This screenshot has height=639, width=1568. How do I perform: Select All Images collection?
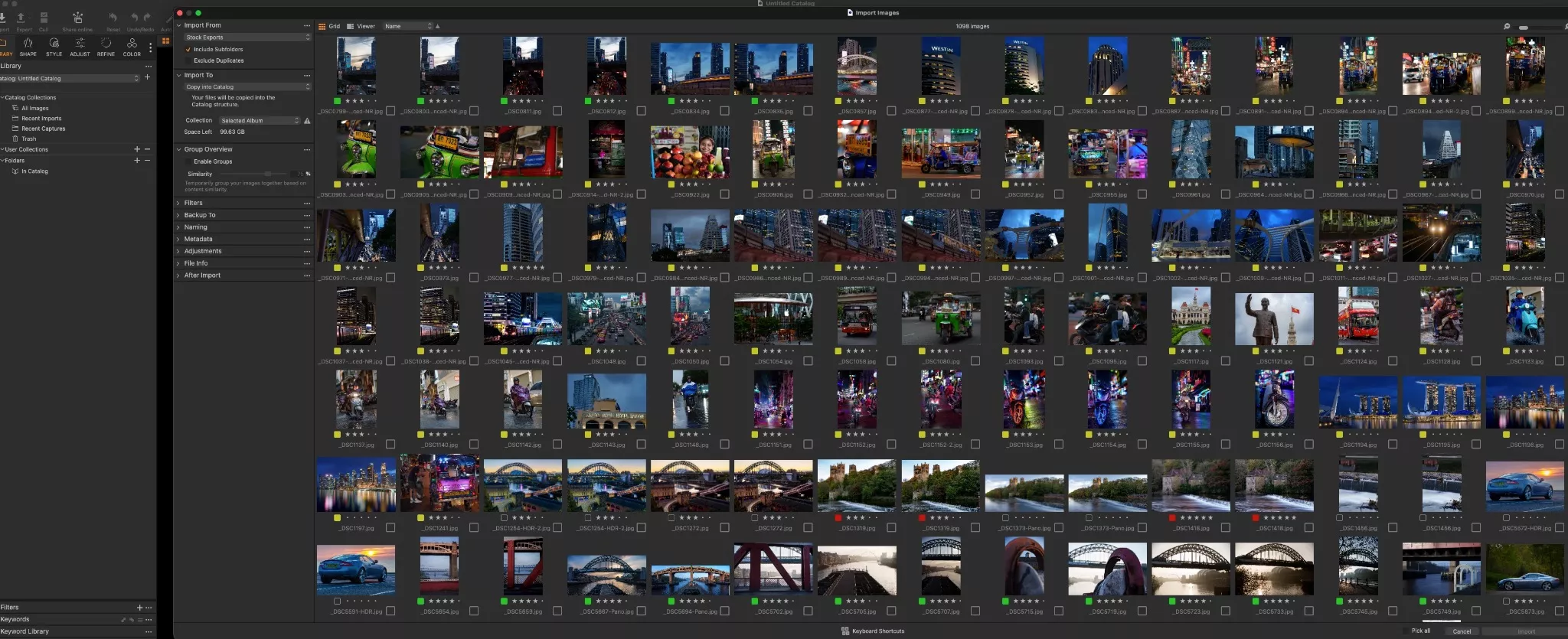coord(34,109)
